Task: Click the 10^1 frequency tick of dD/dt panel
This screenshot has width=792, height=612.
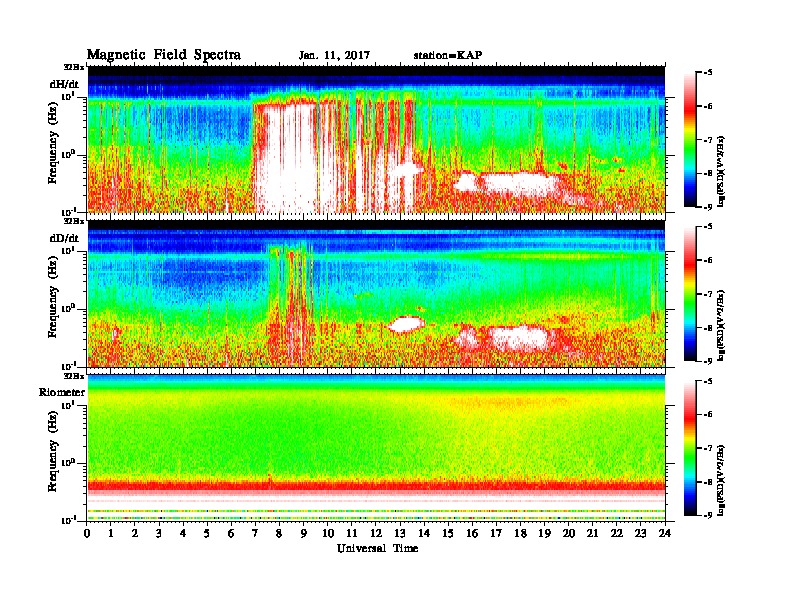Action: (68, 250)
